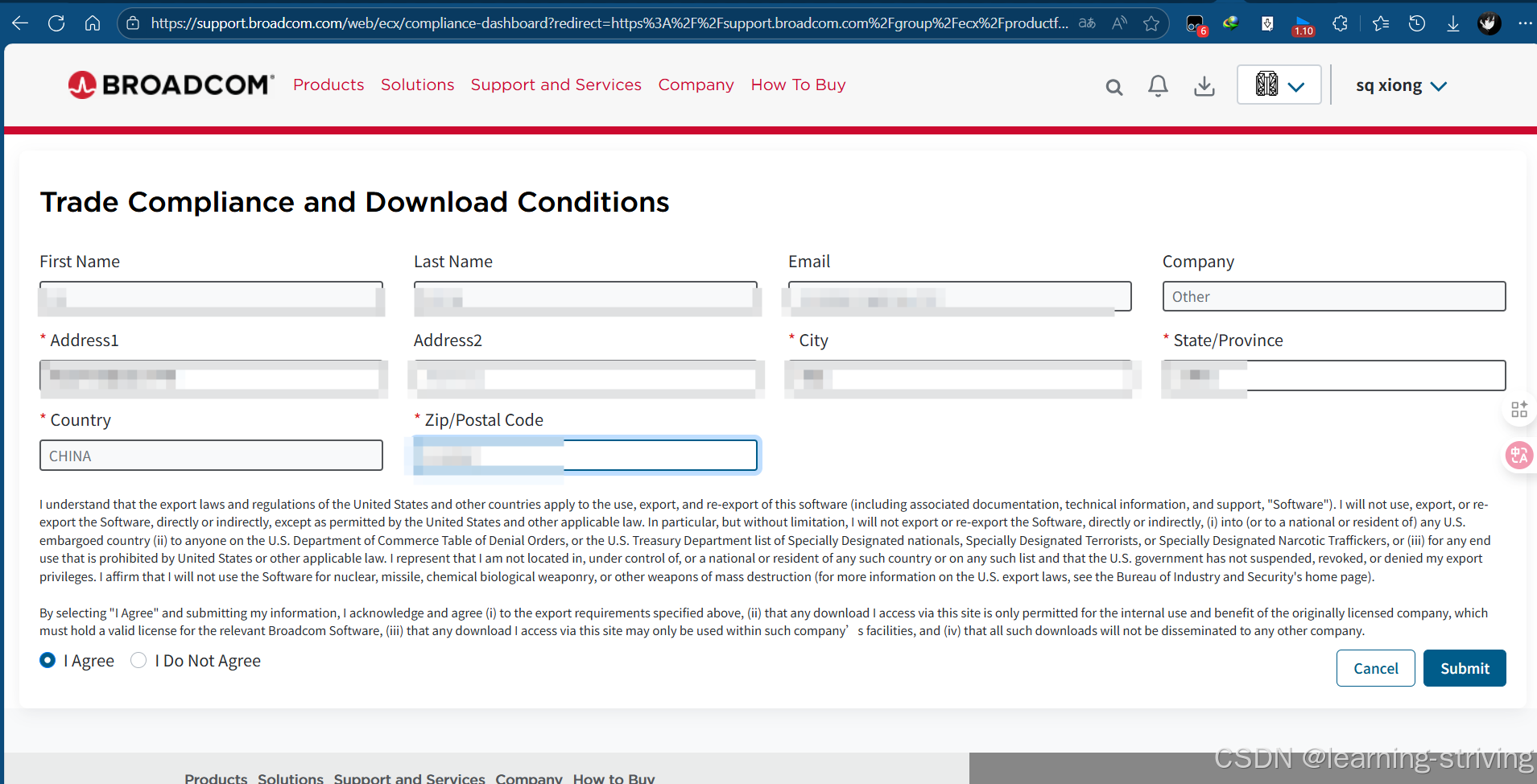
Task: Click into the Address2 field
Action: point(585,375)
